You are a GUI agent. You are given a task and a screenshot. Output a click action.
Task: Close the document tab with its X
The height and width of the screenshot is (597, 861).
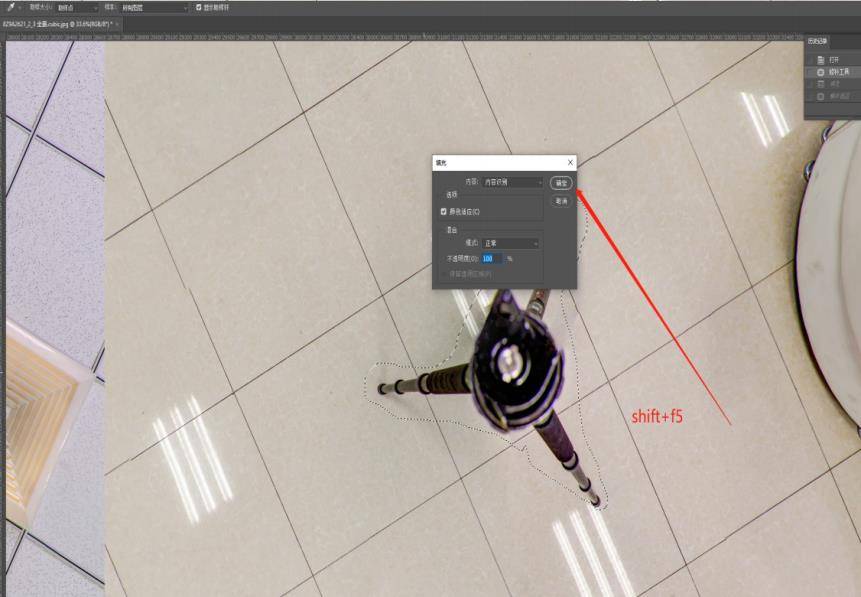click(x=117, y=22)
